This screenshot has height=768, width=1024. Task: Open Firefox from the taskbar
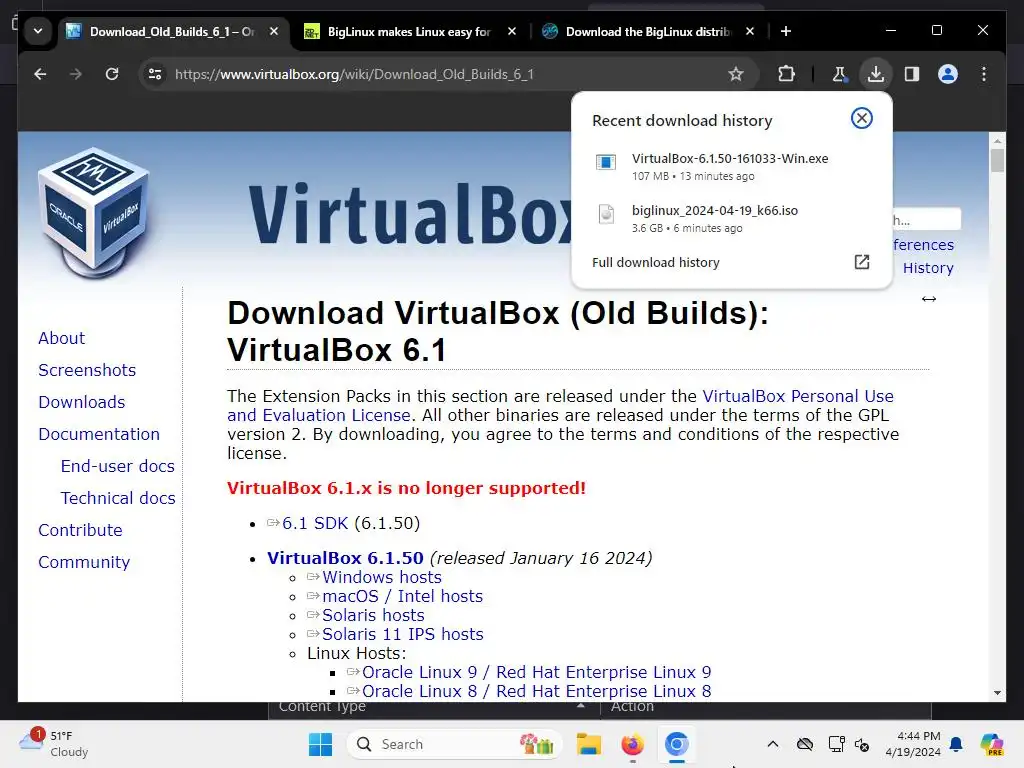tap(632, 744)
